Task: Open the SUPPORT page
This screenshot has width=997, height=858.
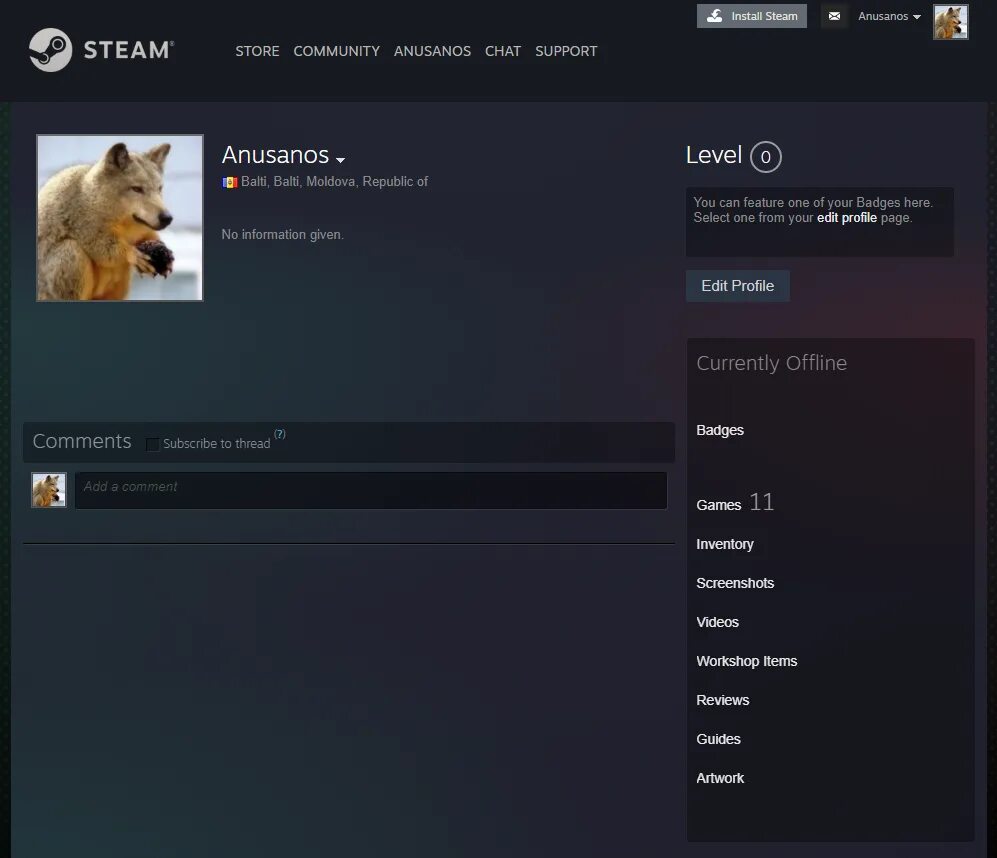Action: pyautogui.click(x=566, y=51)
